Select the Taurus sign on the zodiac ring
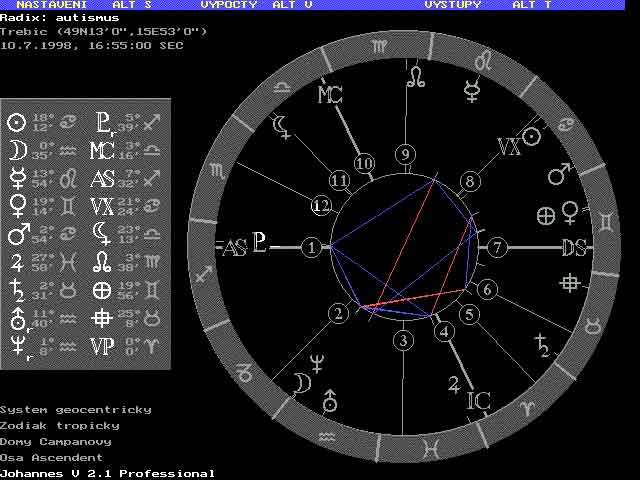Viewport: 640px width, 480px height. point(591,324)
